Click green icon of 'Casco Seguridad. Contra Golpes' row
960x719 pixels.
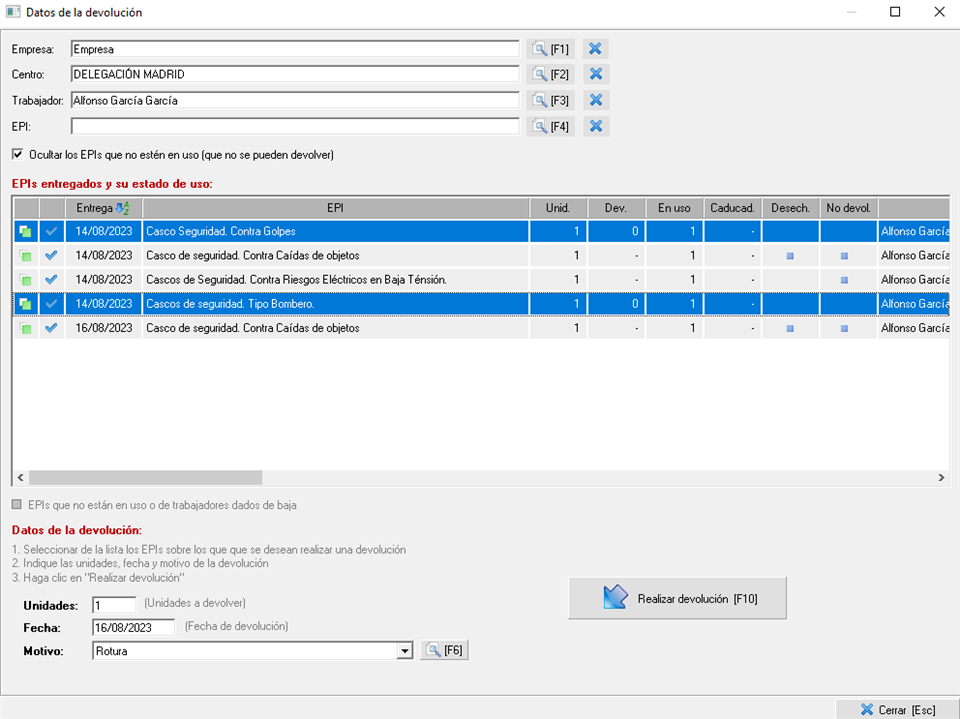coord(25,232)
